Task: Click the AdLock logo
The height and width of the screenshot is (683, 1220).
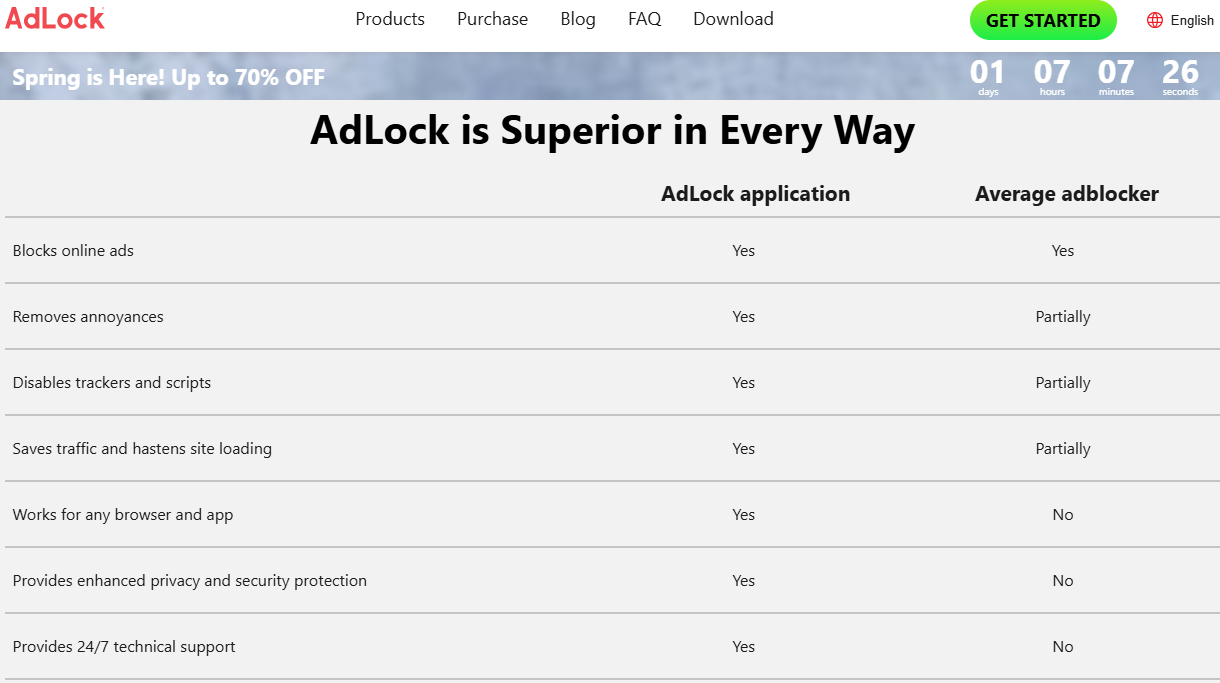Action: tap(55, 17)
